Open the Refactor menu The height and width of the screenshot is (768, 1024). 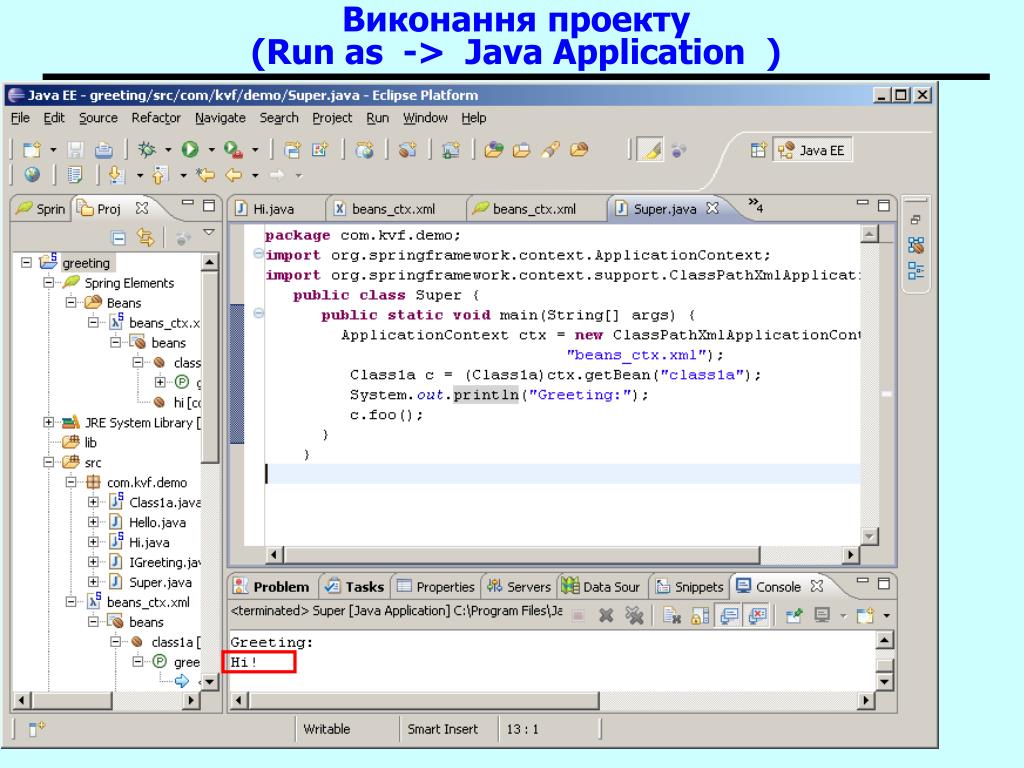click(x=155, y=118)
